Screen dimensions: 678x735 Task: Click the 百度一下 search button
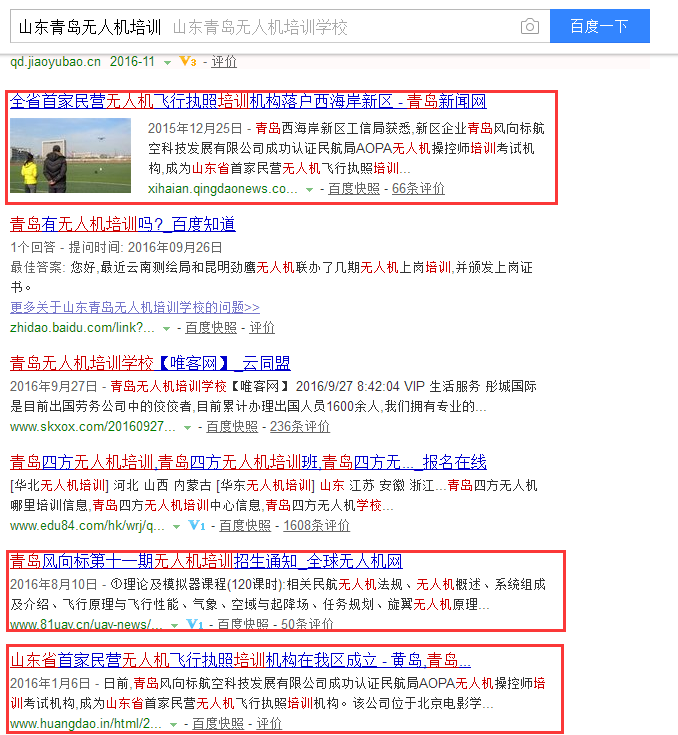click(x=600, y=26)
